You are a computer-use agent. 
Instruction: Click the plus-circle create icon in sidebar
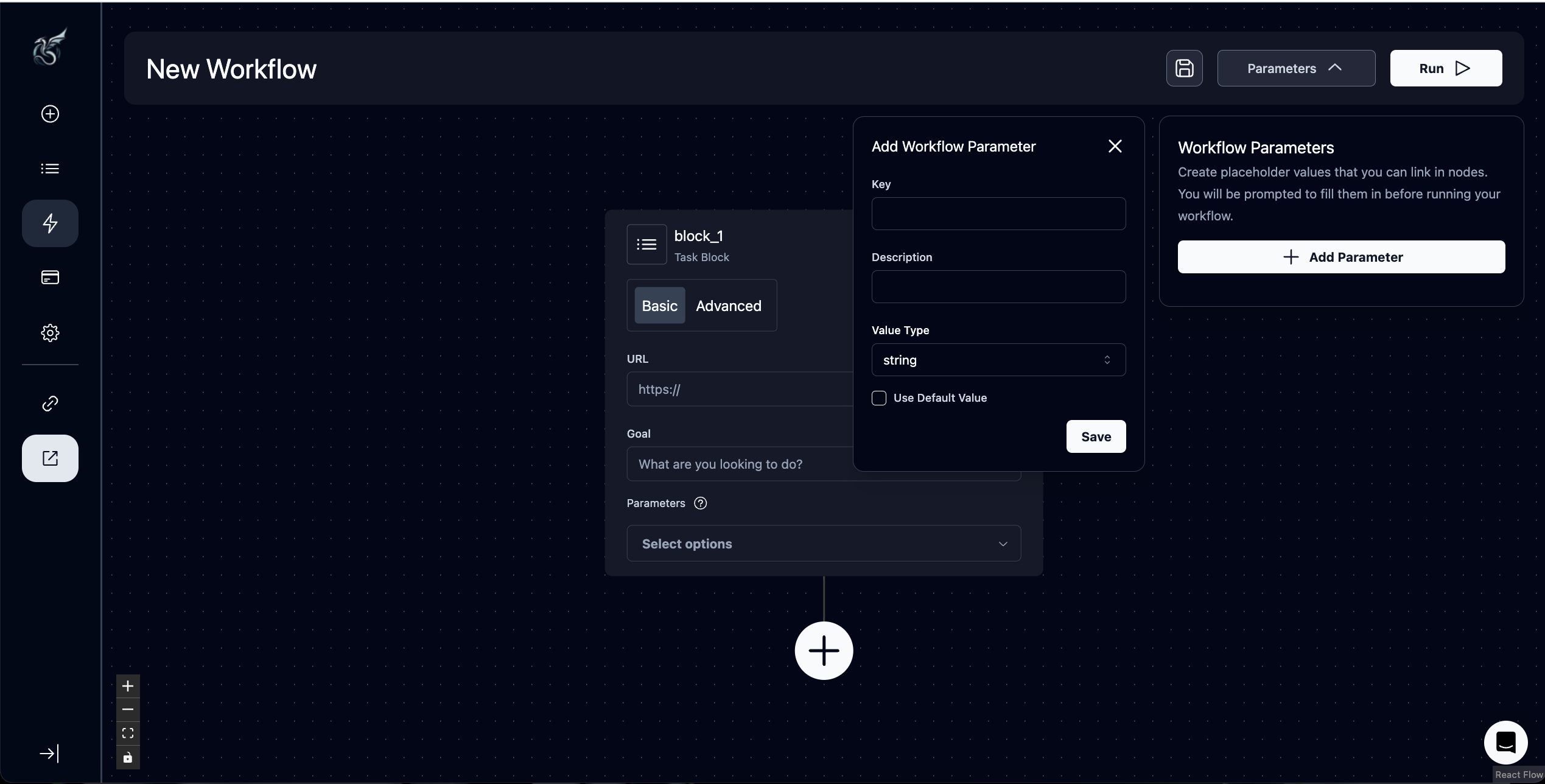[x=50, y=114]
